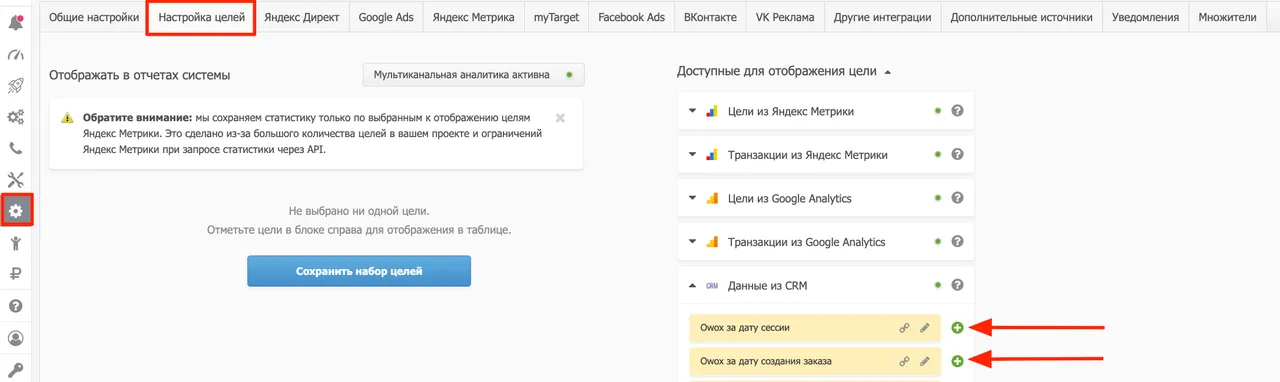Click link icon on Owox за дату создания заказа
The image size is (1280, 382).
pyautogui.click(x=904, y=361)
